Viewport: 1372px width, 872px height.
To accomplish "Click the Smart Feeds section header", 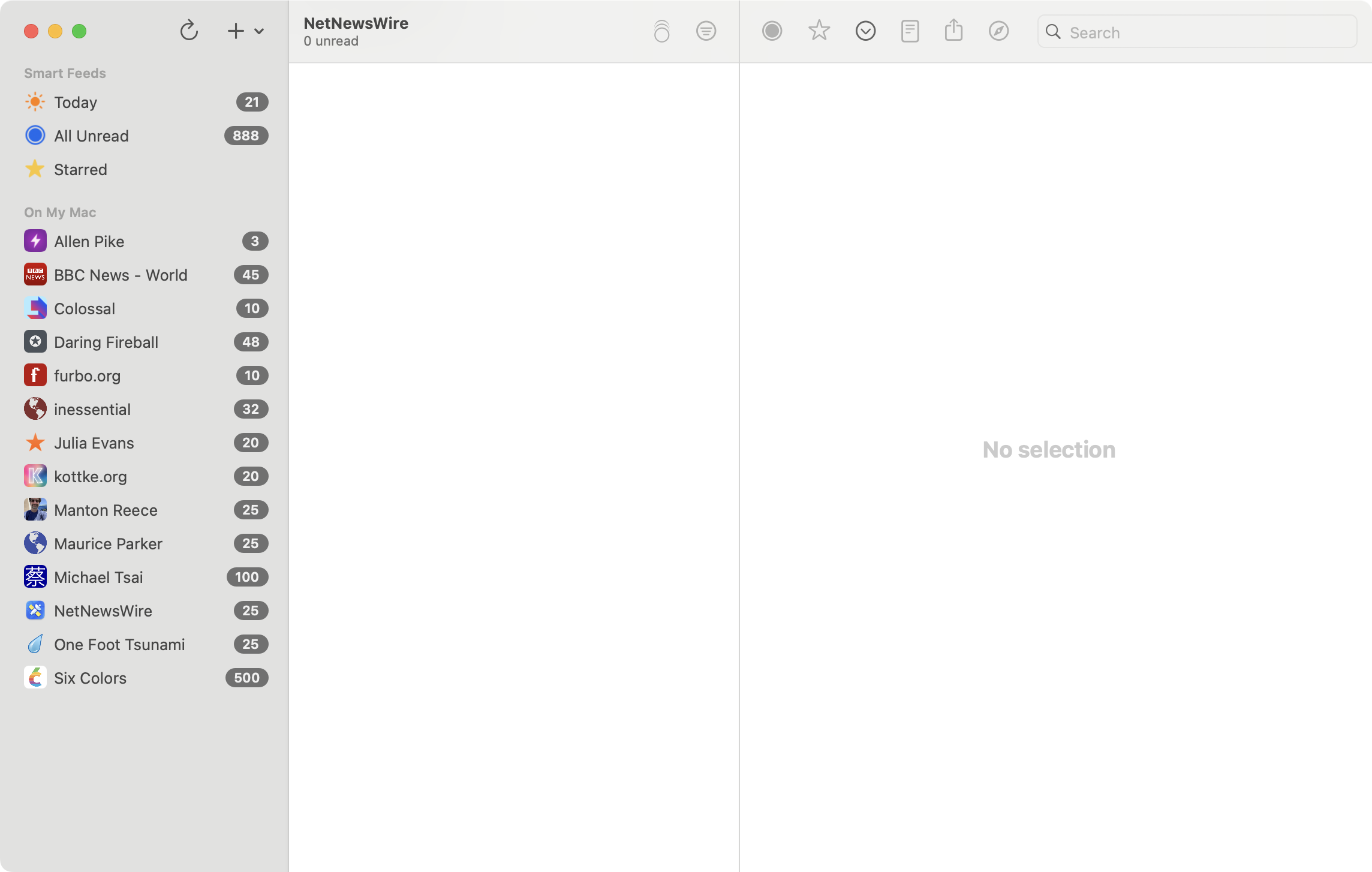I will point(65,73).
